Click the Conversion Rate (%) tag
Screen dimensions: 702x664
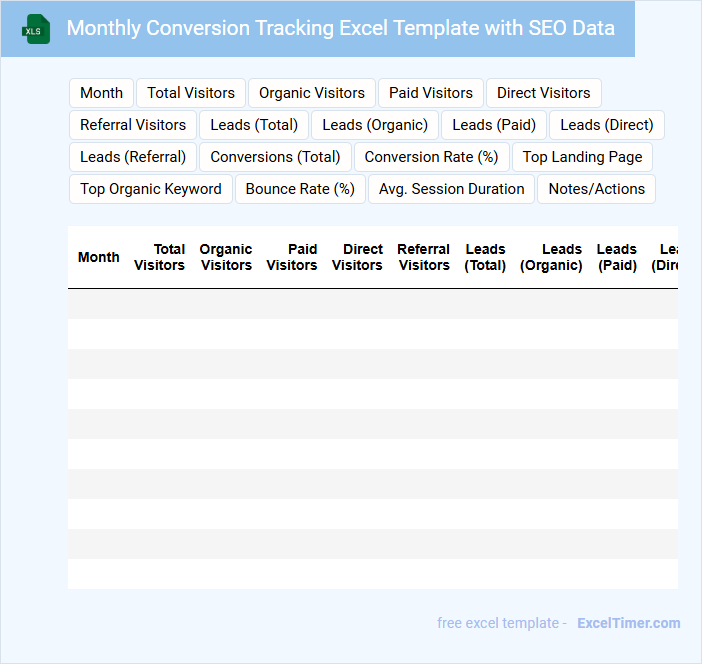[x=431, y=157]
